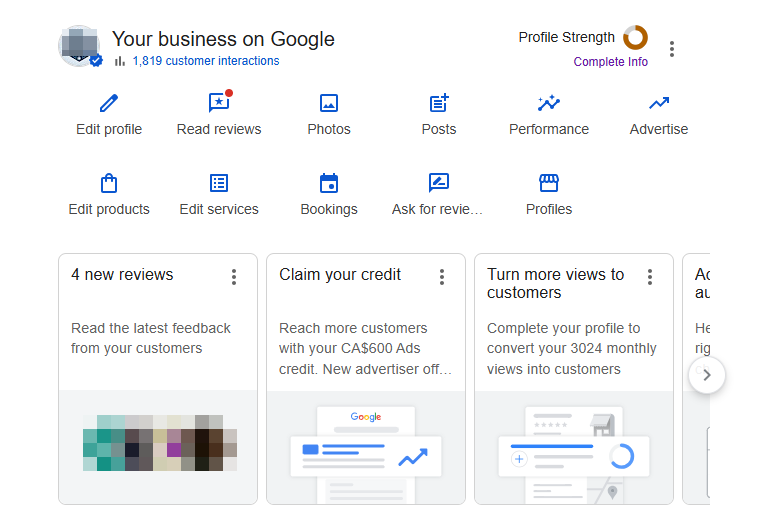
Task: Click the Edit profile label
Action: coord(109,130)
